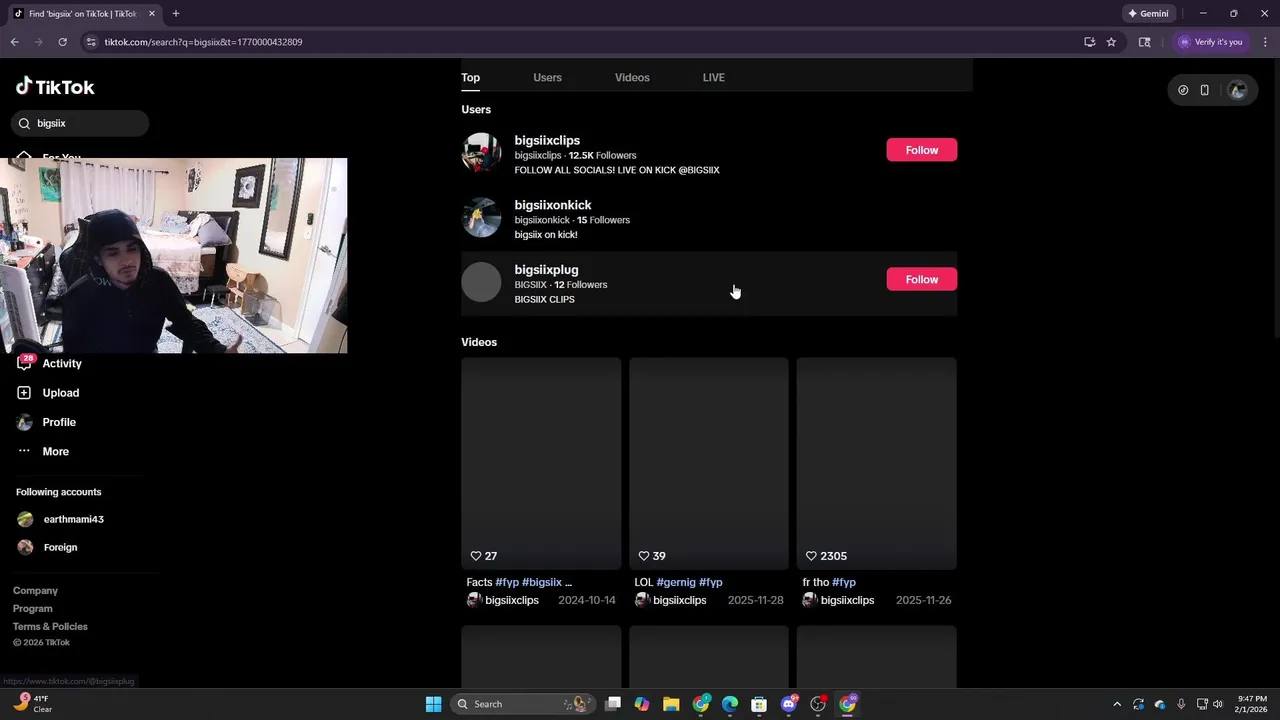Click the Google Lens search icon in toolbar
The height and width of the screenshot is (720, 1280).
click(x=1144, y=42)
